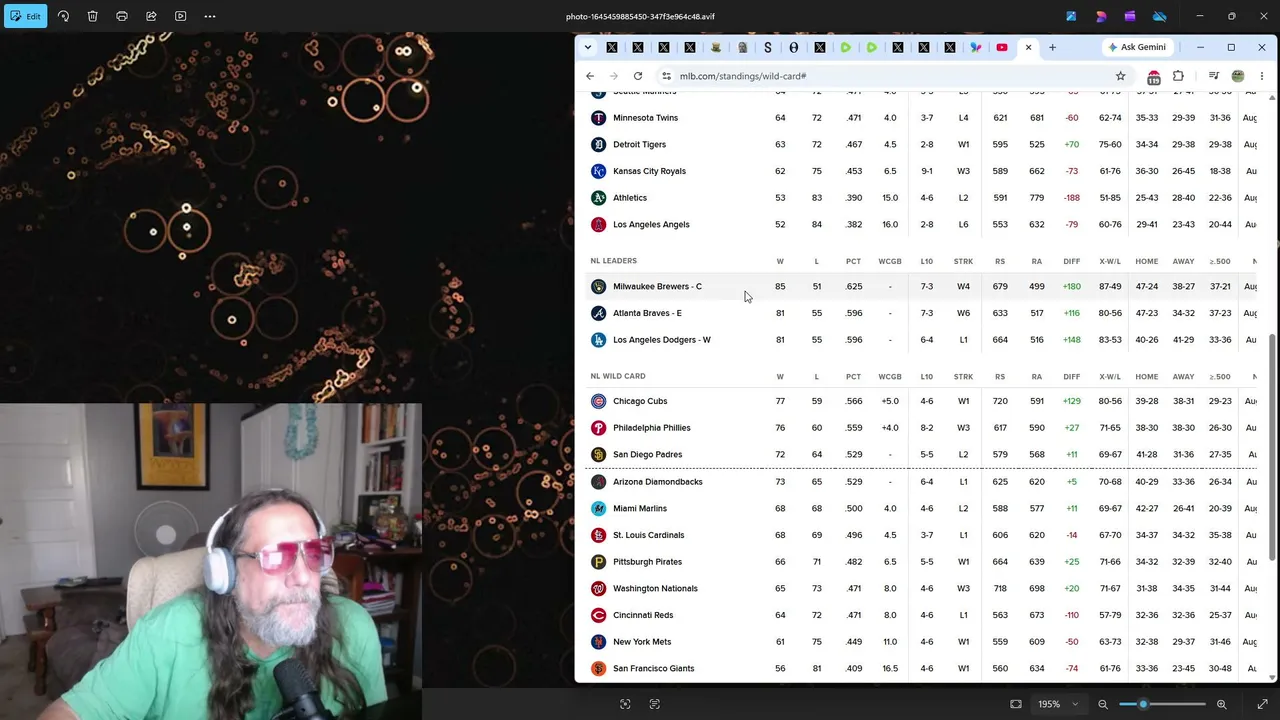Open the red extension with 119 badge
The height and width of the screenshot is (720, 1280).
pyautogui.click(x=1154, y=77)
